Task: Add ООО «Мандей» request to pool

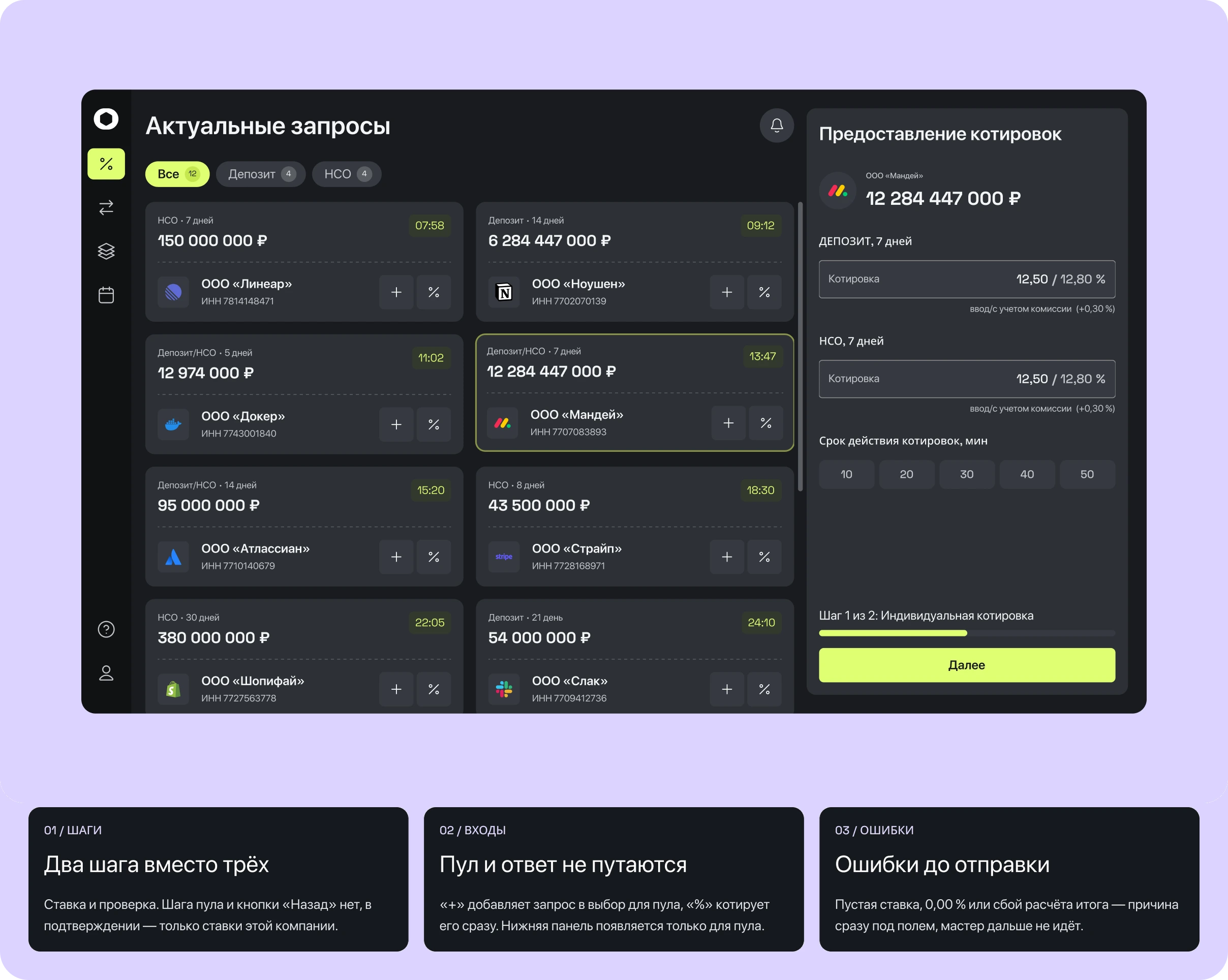Action: (728, 423)
